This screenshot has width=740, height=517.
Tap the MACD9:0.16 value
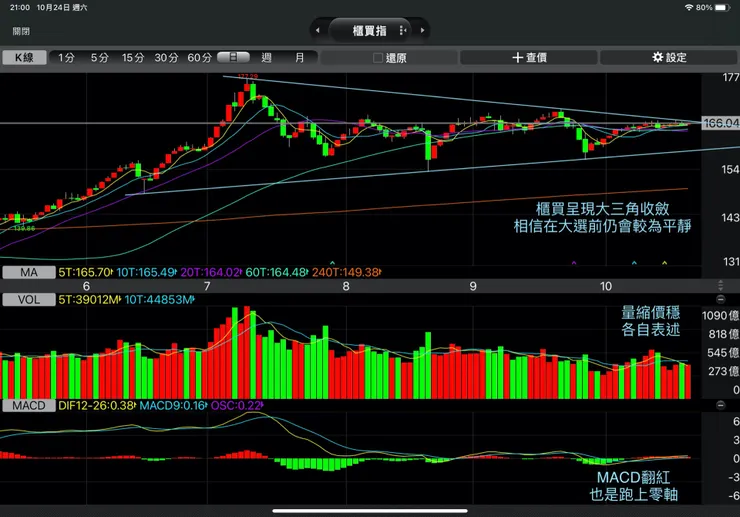coord(173,406)
